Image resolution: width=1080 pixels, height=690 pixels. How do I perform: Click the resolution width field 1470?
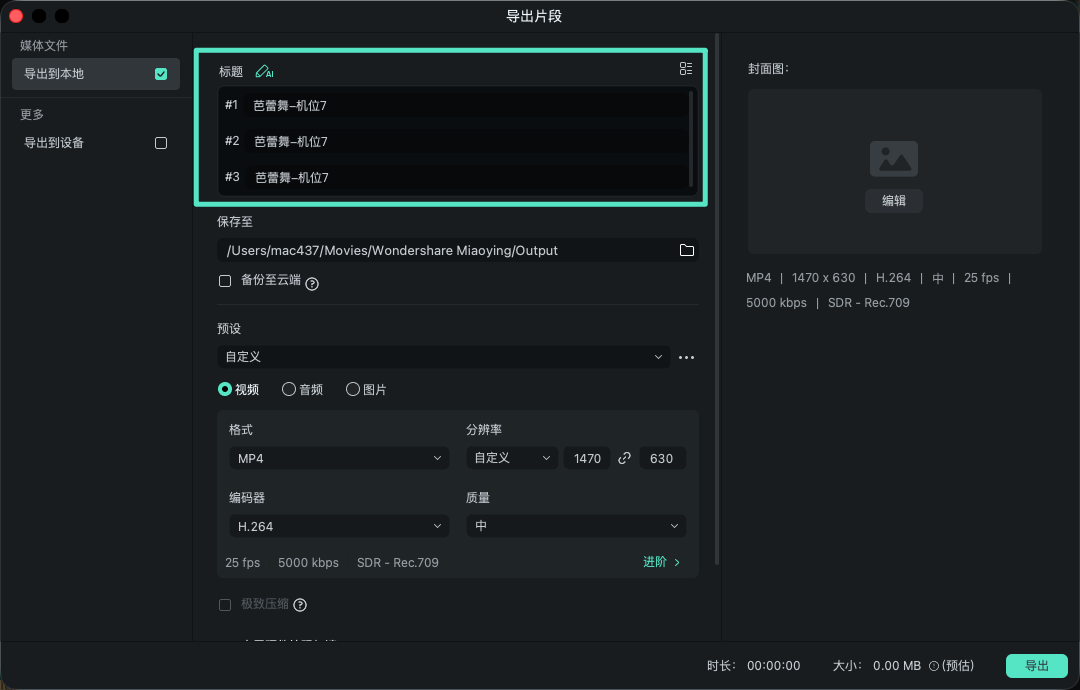tap(587, 458)
